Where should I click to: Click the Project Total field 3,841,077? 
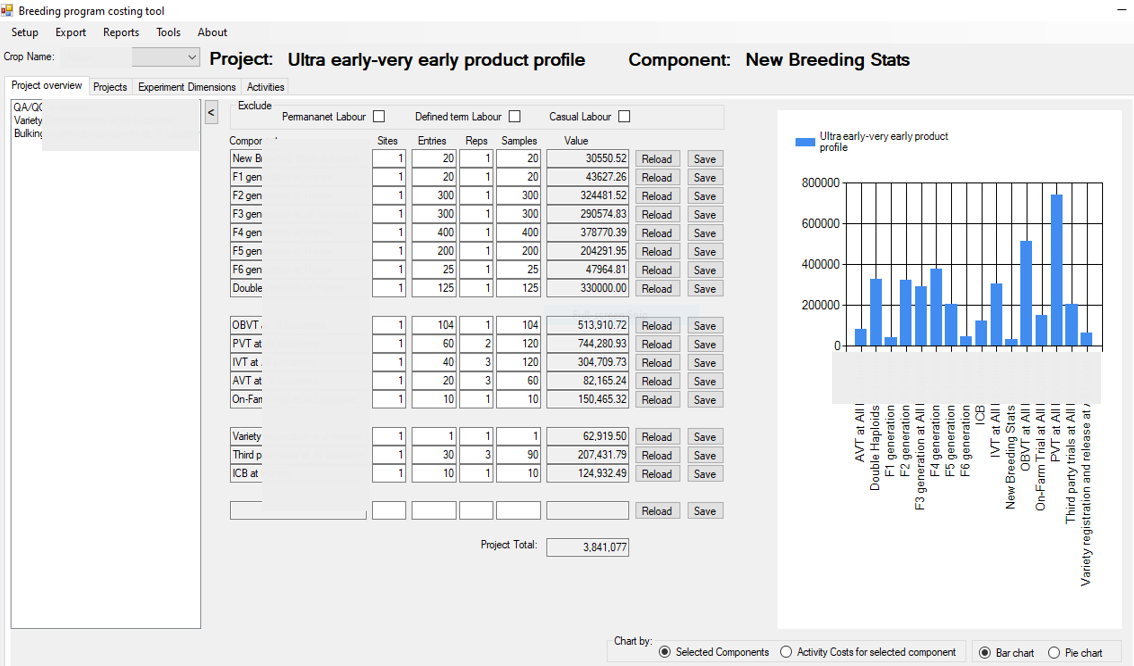587,547
